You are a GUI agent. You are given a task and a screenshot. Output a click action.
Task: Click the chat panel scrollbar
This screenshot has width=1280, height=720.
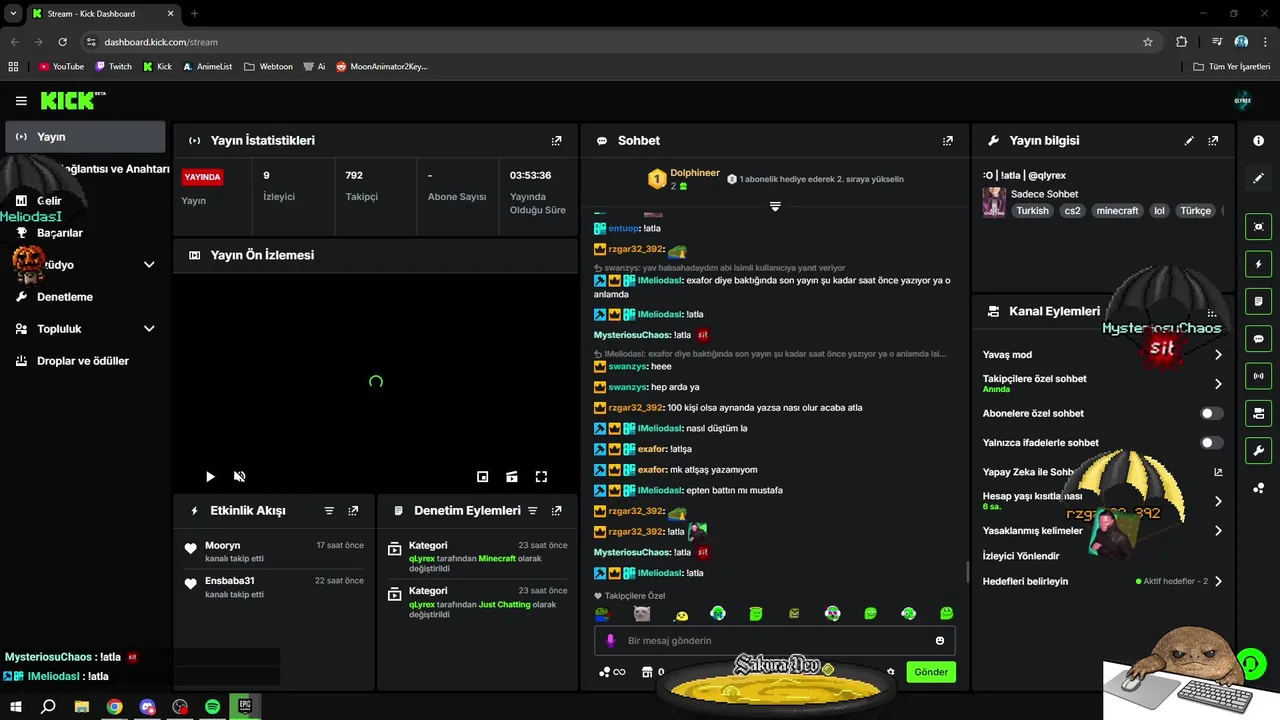[x=966, y=572]
